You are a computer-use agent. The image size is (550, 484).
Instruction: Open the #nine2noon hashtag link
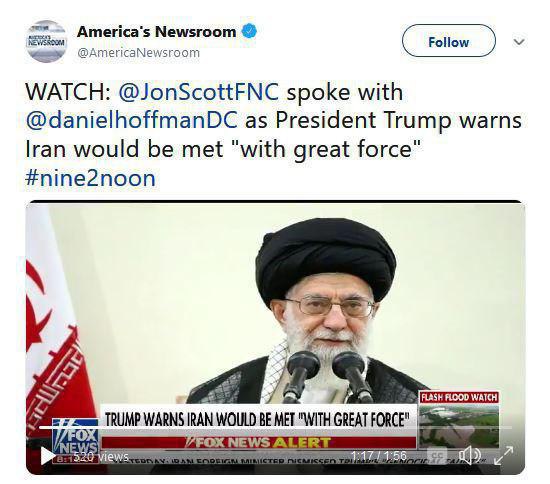pyautogui.click(x=90, y=178)
